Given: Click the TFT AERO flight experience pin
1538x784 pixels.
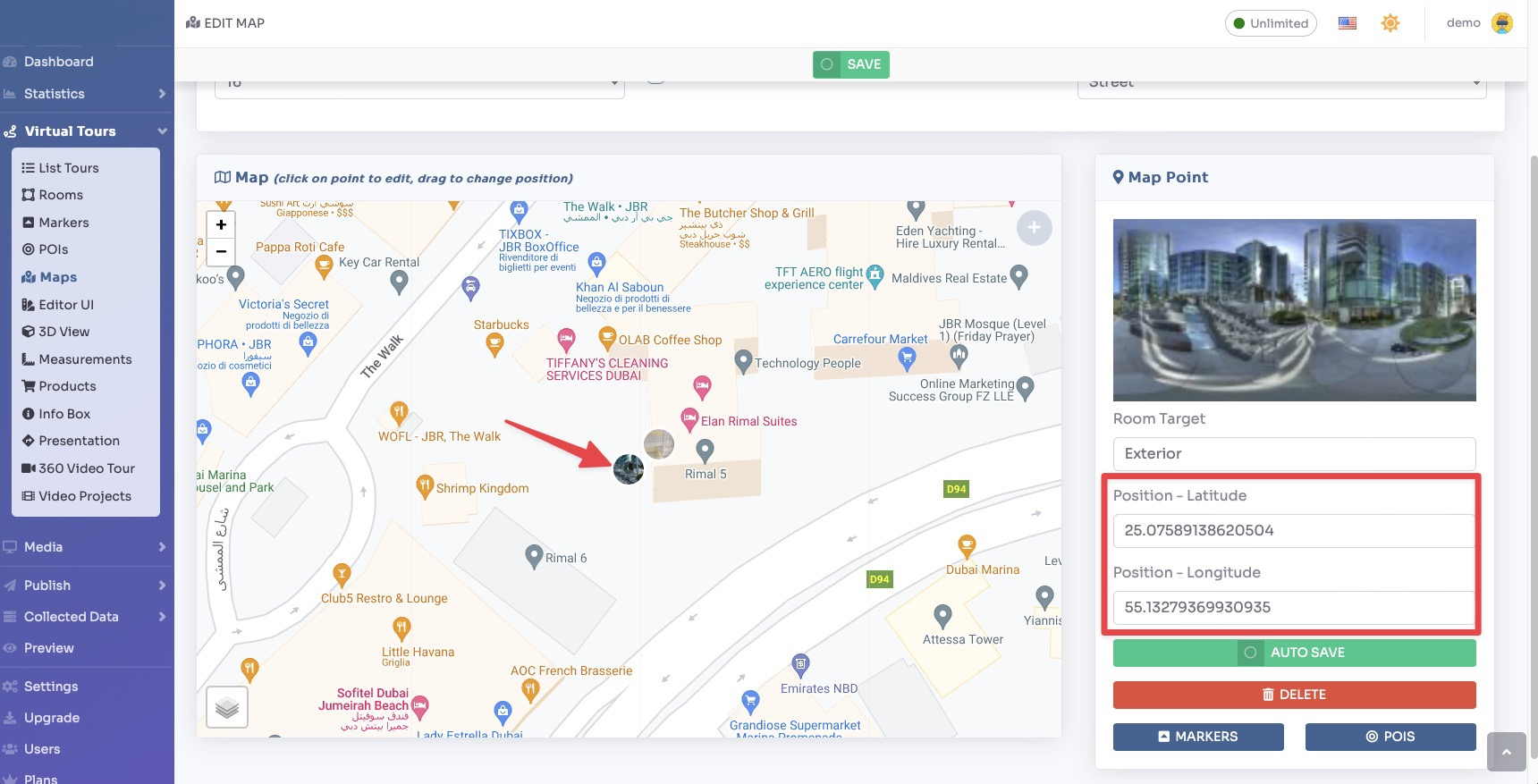Looking at the screenshot, I should (875, 275).
